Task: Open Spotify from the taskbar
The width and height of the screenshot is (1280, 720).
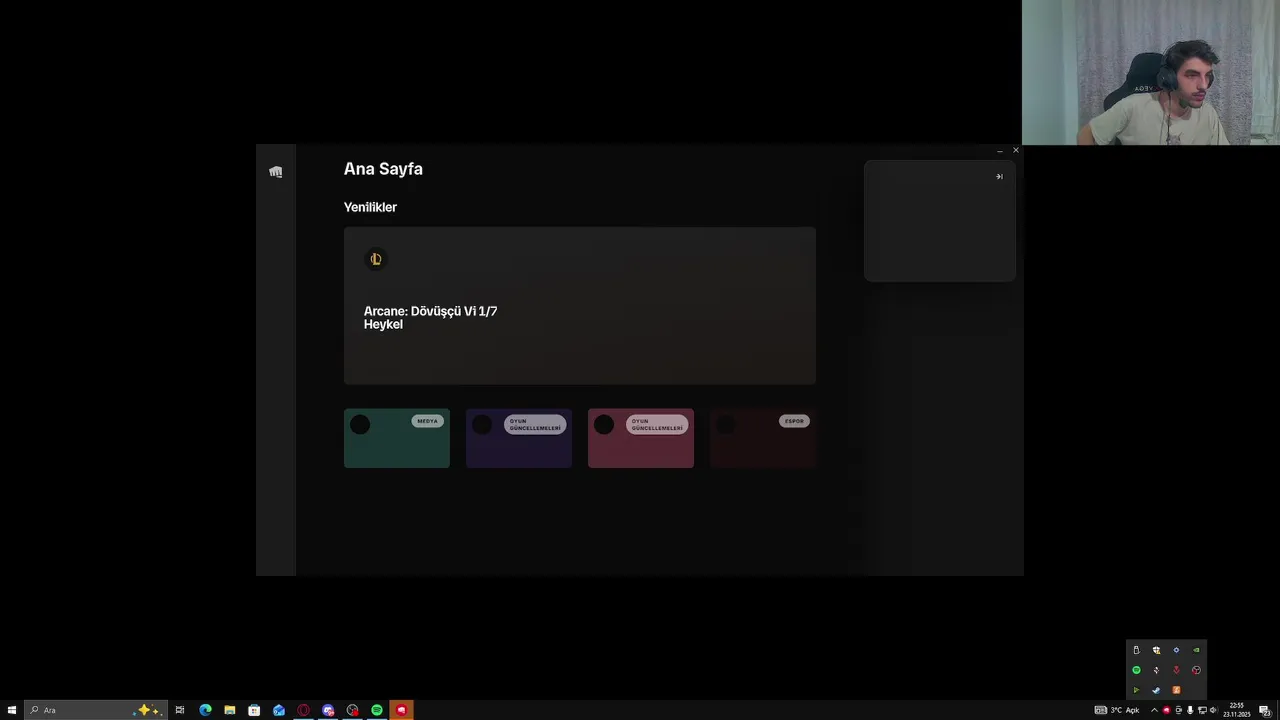Action: [377, 710]
